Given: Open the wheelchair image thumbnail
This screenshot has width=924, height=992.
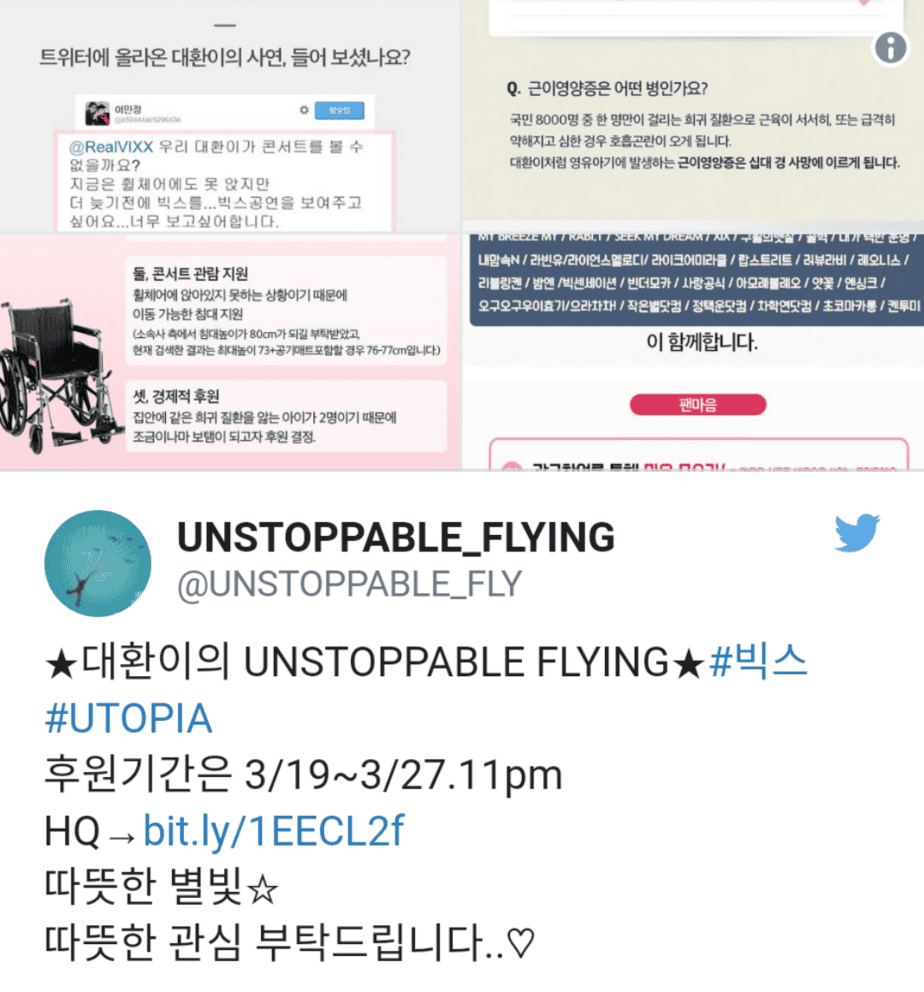Looking at the screenshot, I should click(230, 352).
